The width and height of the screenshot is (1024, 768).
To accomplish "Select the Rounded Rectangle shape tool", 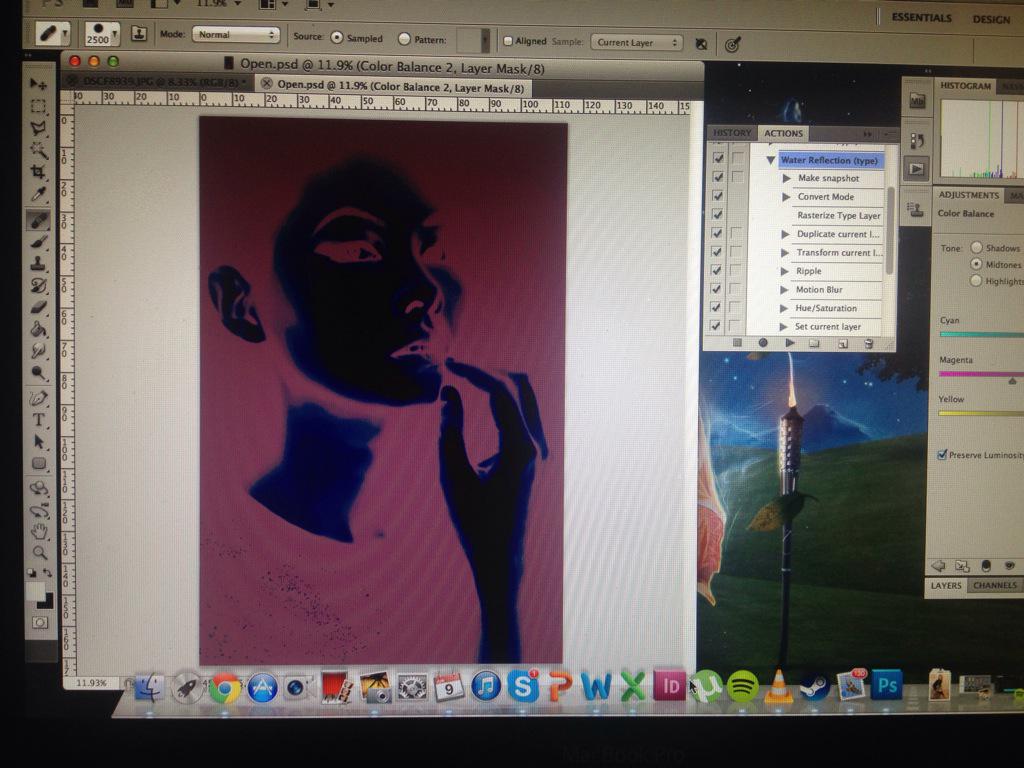I will pos(39,464).
